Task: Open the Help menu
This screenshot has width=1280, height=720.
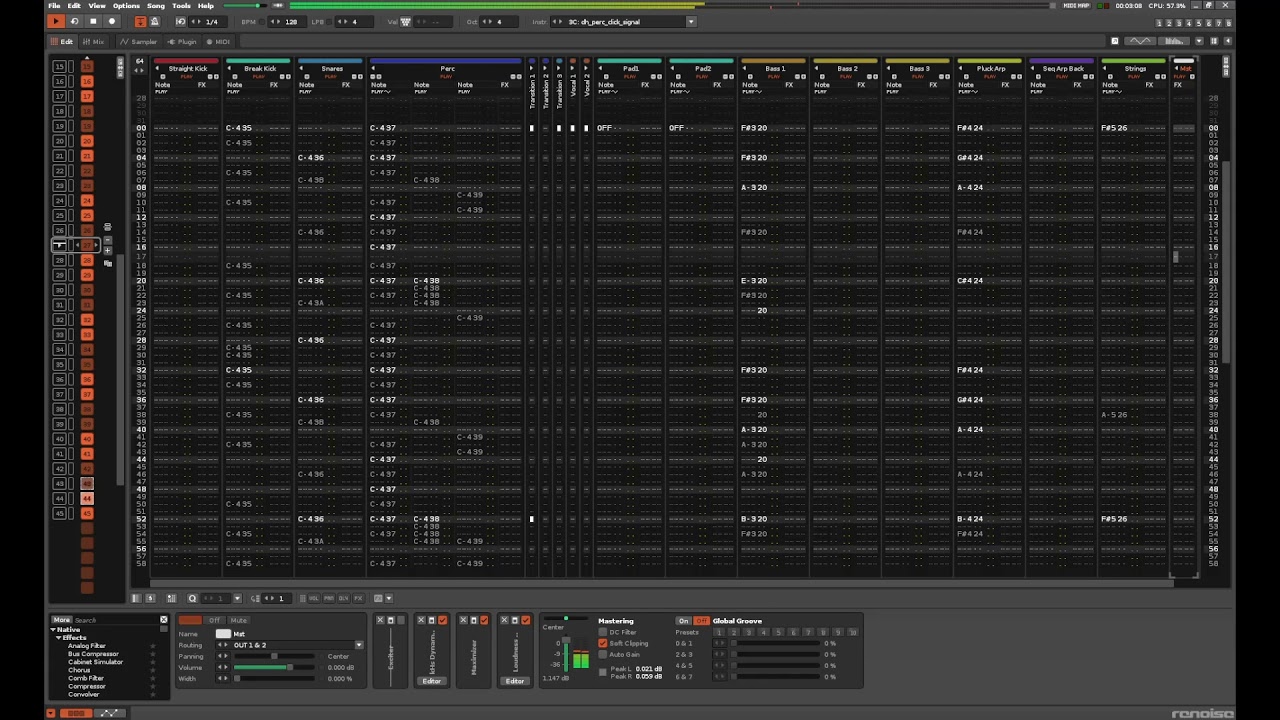Action: point(206,5)
